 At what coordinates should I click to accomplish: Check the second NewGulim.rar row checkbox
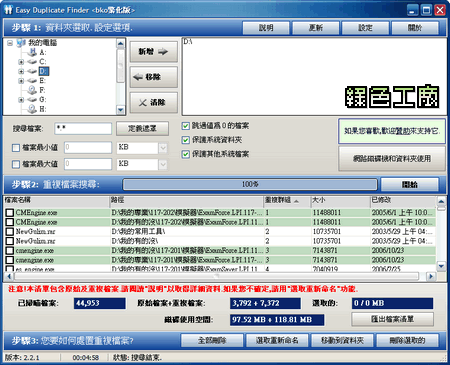[x=10, y=241]
